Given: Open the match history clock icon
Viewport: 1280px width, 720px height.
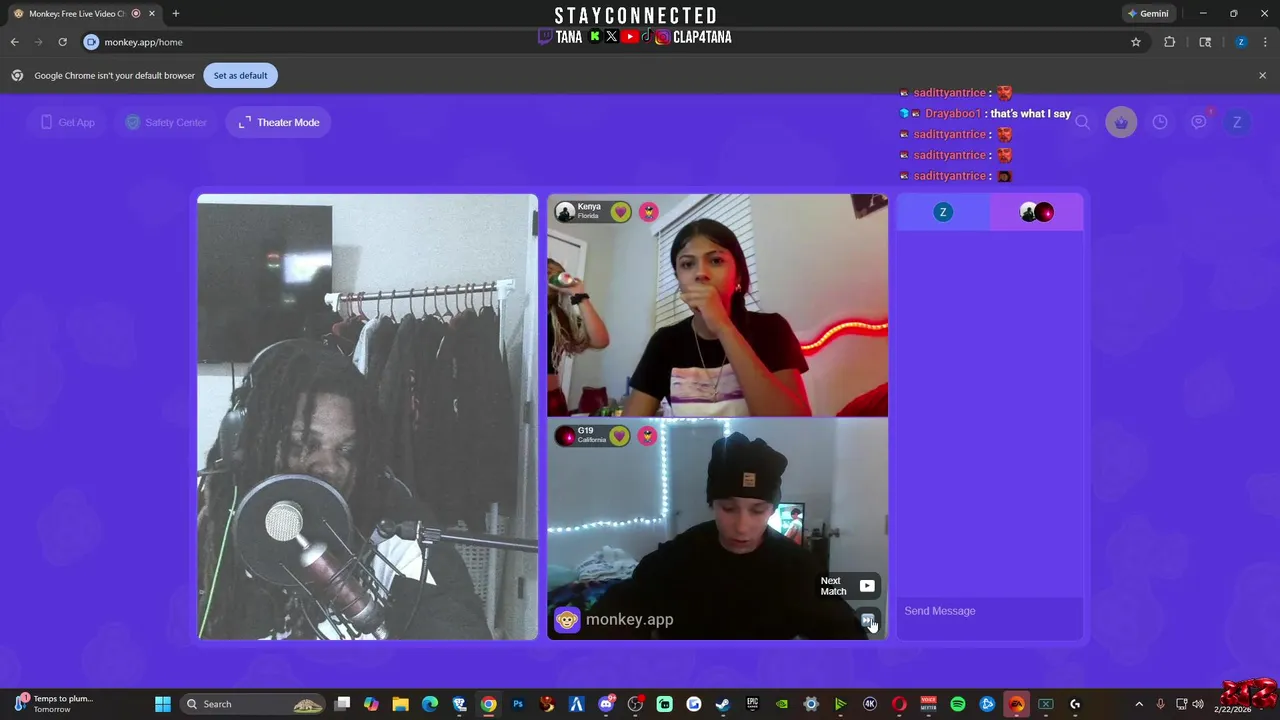Looking at the screenshot, I should pyautogui.click(x=1160, y=122).
